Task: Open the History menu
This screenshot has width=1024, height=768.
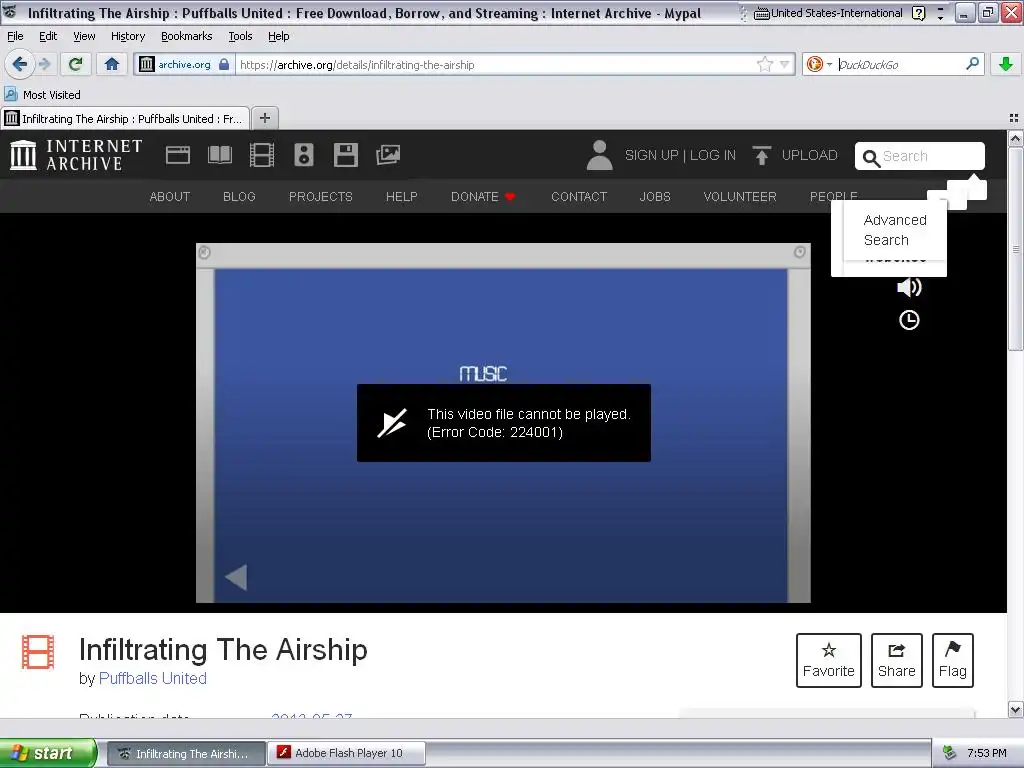Action: 127,36
